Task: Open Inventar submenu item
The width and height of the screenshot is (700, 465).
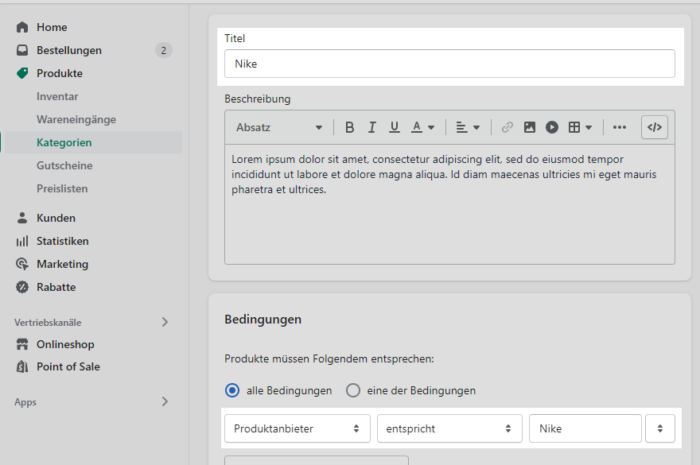Action: 57,96
